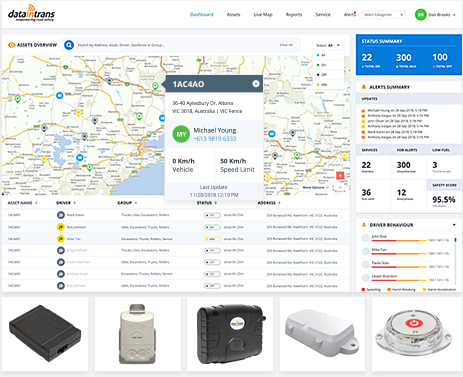The image size is (463, 377).
Task: Expand the Driver Behaviour dropdown arrow
Action: [x=454, y=225]
